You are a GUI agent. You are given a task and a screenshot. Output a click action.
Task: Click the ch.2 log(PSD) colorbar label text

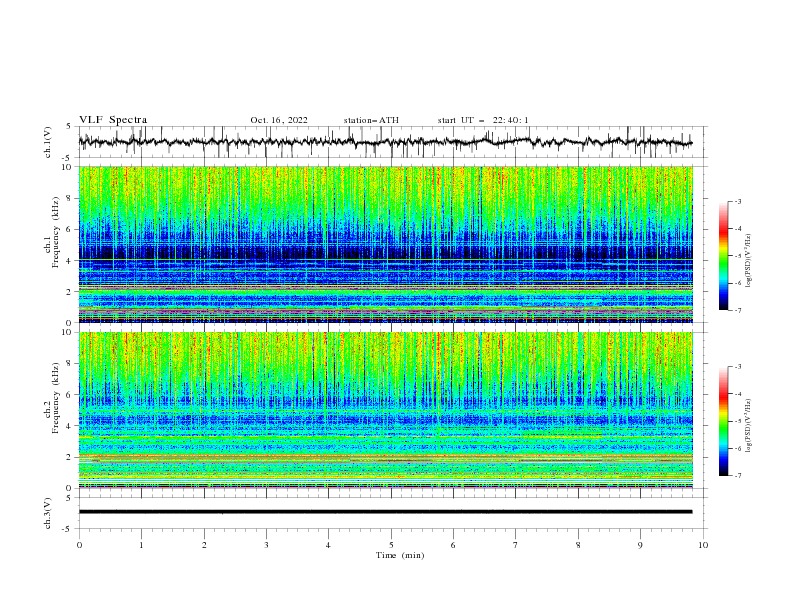748,426
